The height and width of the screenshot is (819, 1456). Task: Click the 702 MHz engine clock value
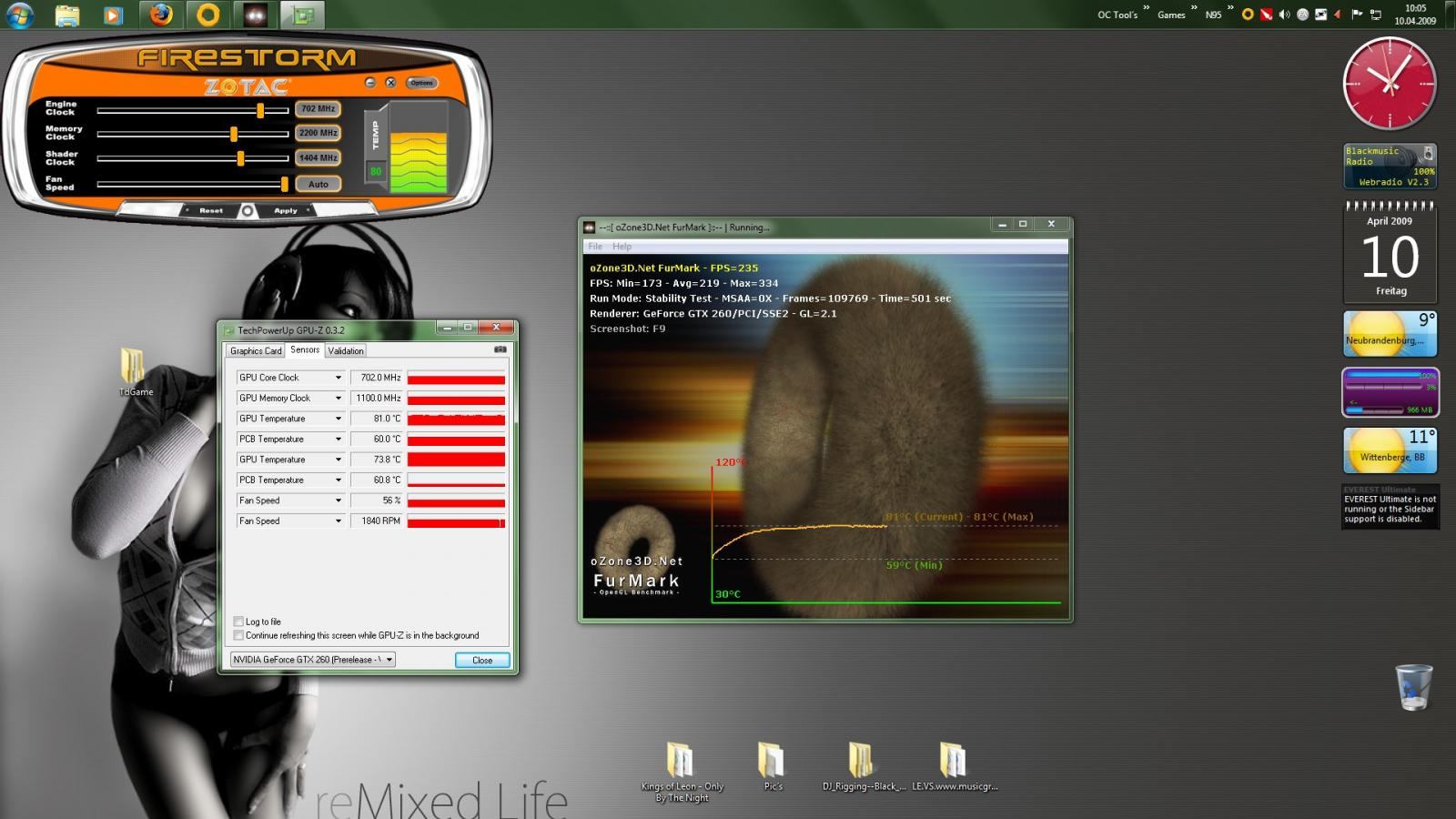click(x=318, y=108)
